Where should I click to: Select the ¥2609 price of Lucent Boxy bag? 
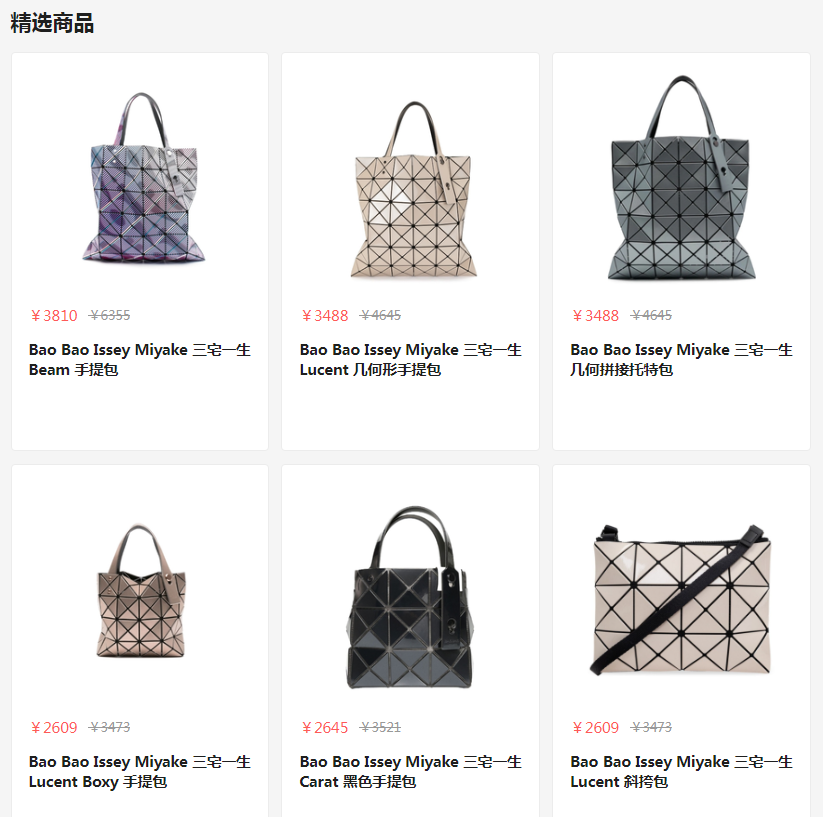coord(54,727)
